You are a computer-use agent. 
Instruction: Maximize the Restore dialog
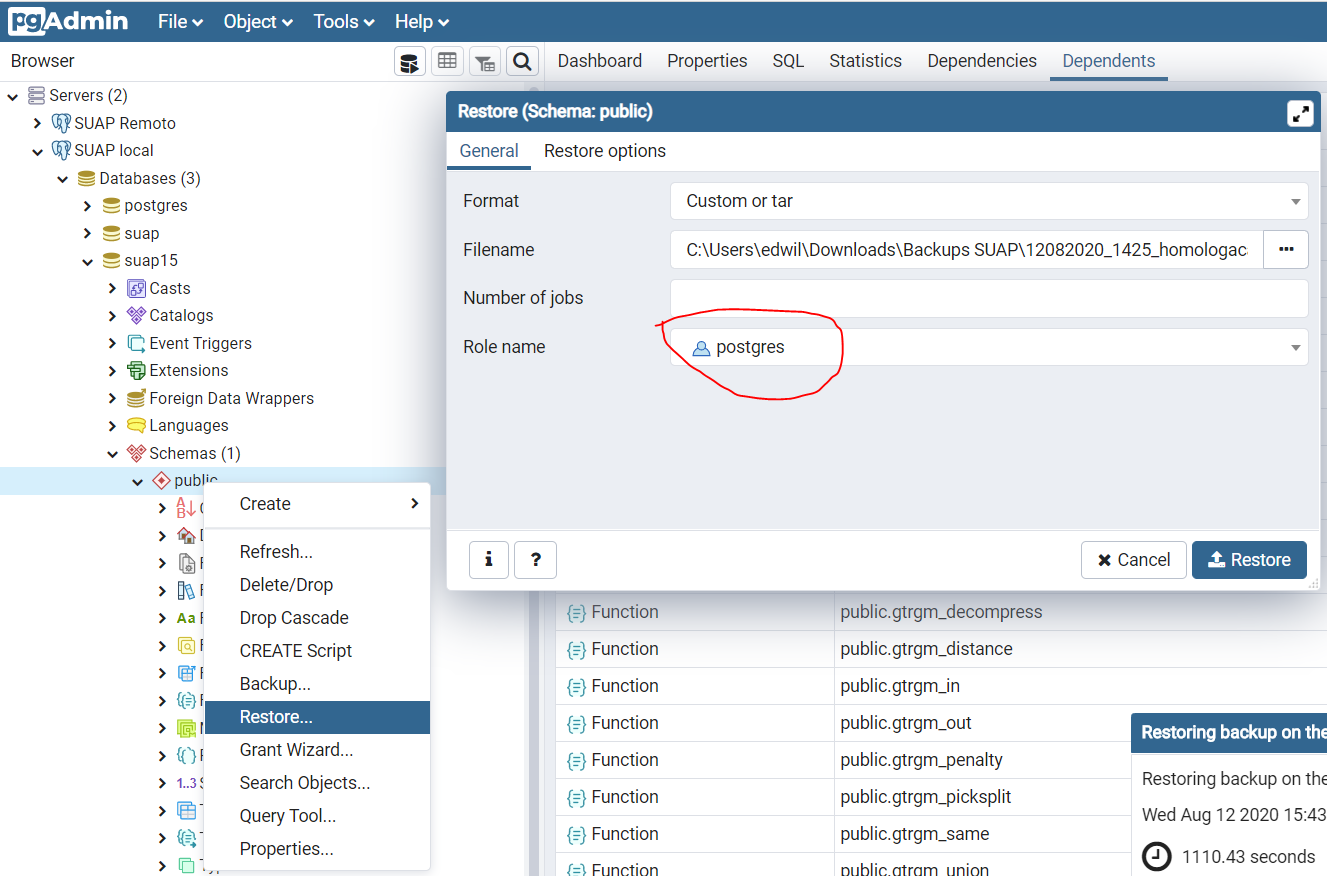tap(1300, 113)
